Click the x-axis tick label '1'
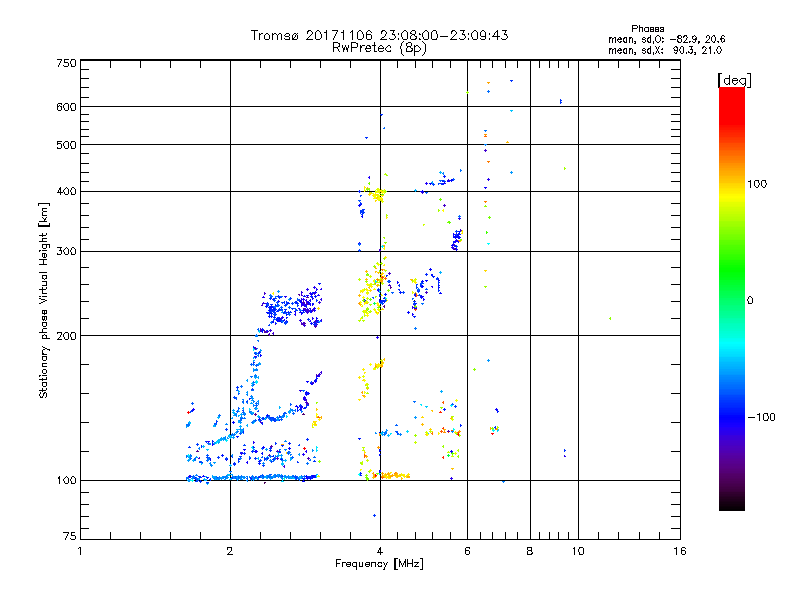Image resolution: width=800 pixels, height=600 pixels. click(x=80, y=551)
